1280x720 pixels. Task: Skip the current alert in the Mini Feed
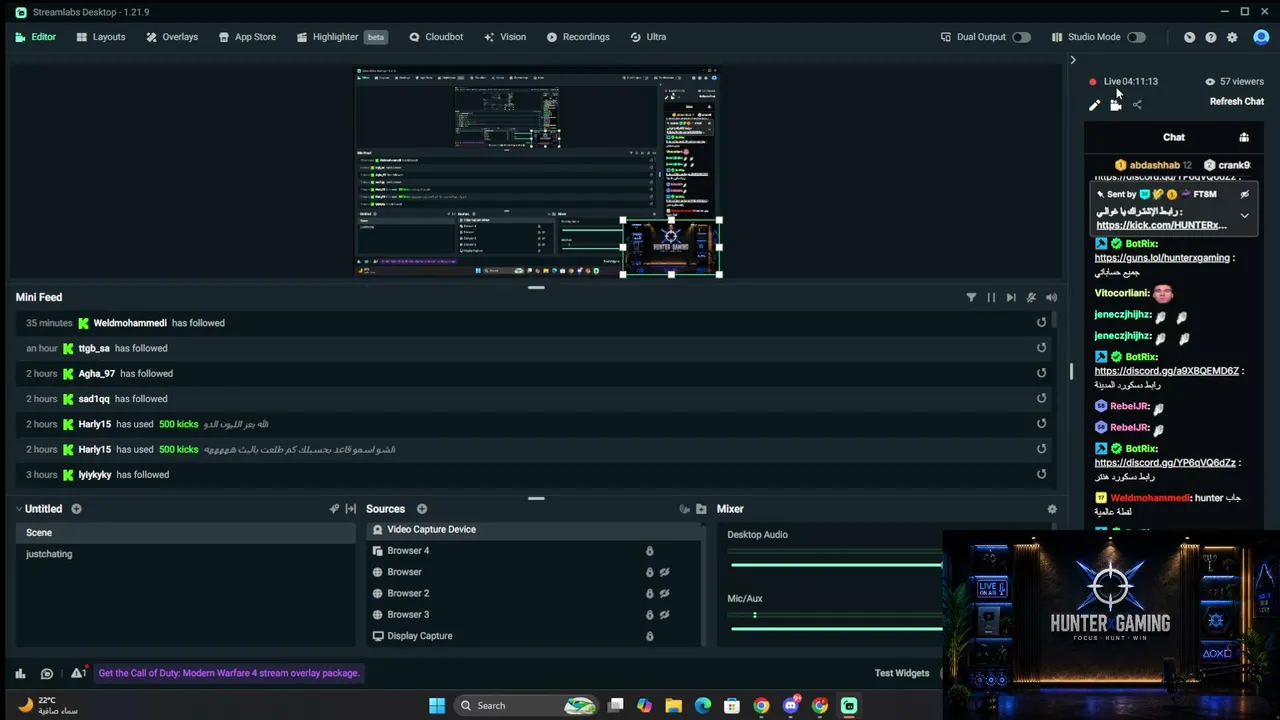pos(1011,297)
